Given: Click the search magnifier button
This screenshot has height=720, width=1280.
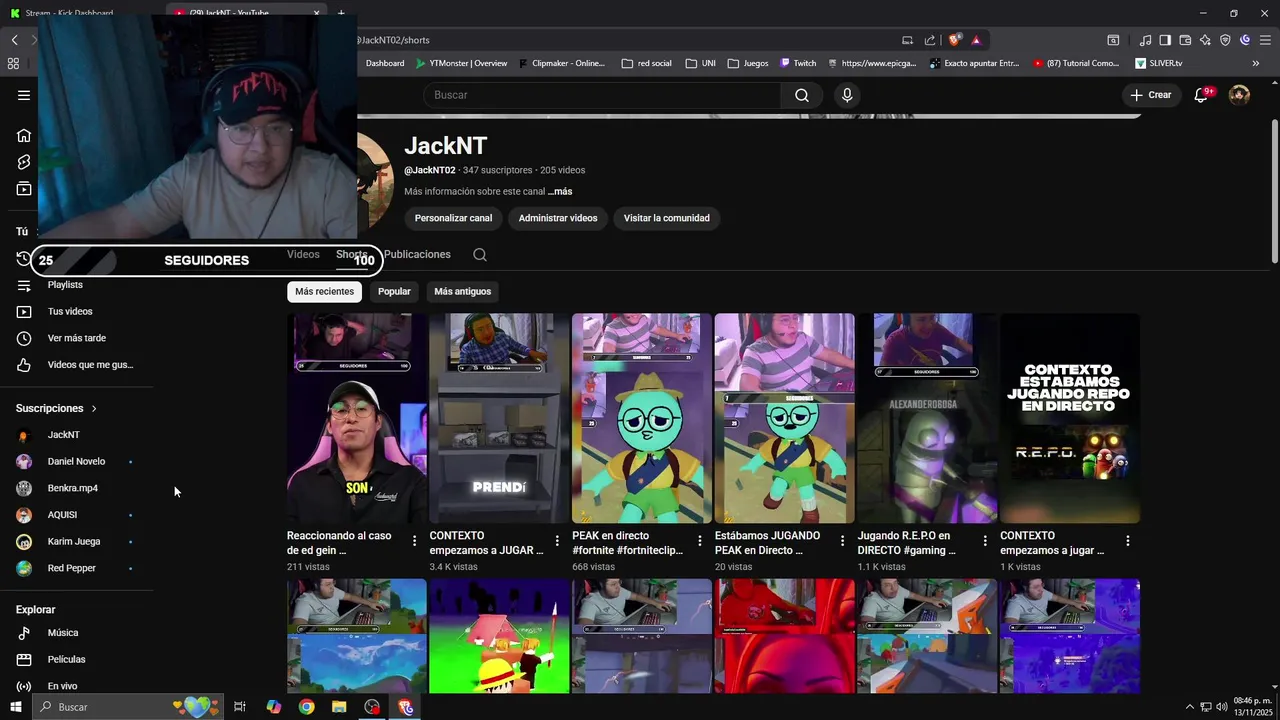Looking at the screenshot, I should (x=802, y=95).
